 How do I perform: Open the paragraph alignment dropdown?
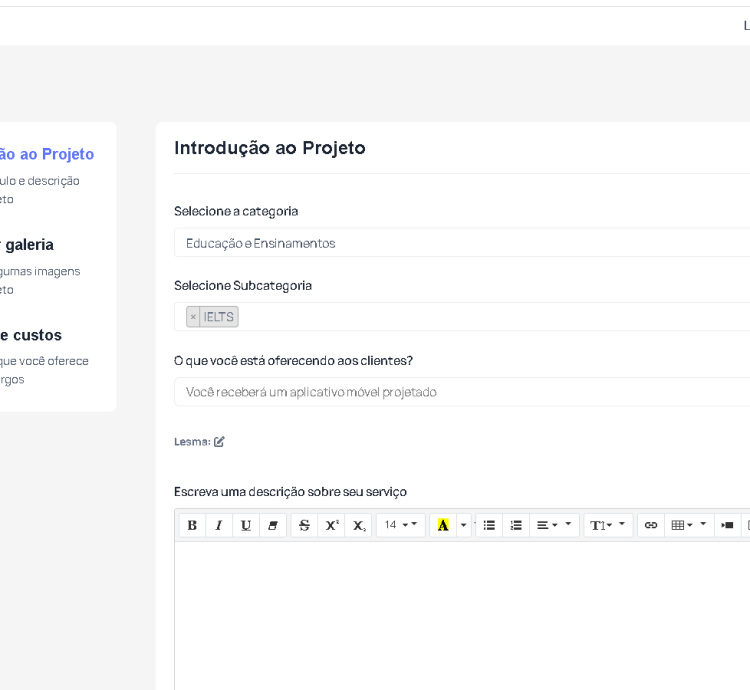point(546,525)
